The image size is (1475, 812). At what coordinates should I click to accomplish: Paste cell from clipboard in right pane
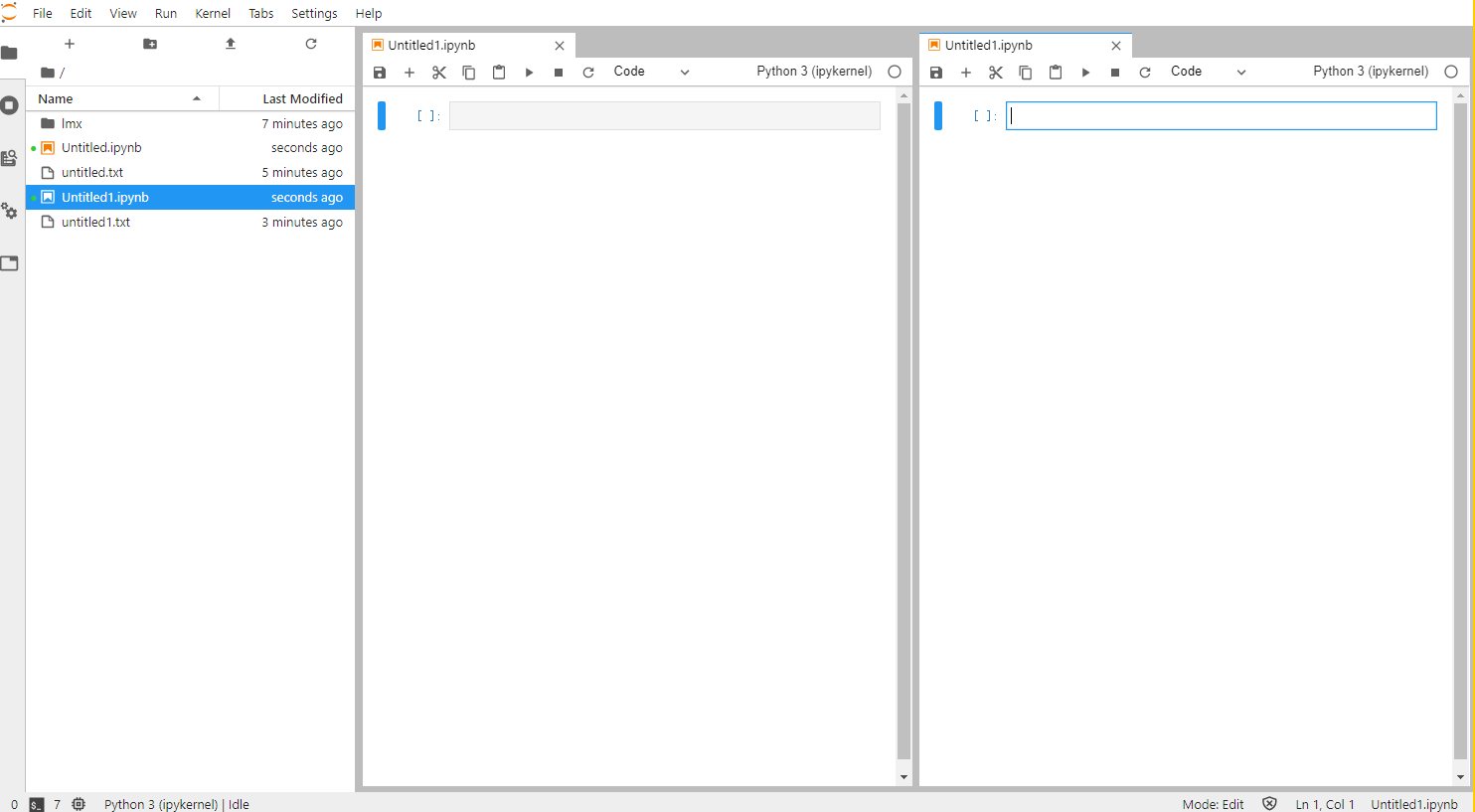point(1056,73)
